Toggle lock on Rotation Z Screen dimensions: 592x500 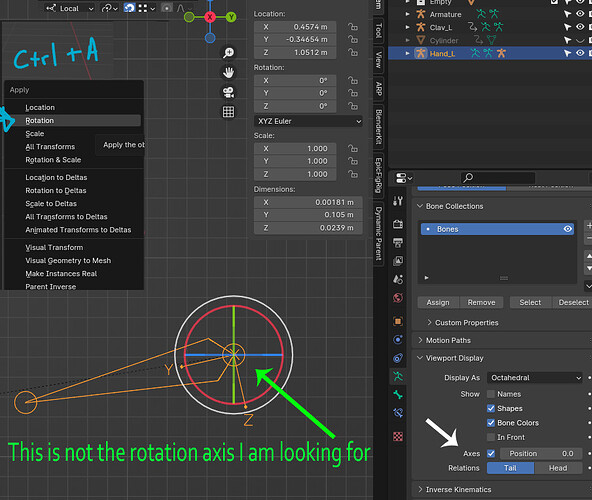tap(353, 106)
